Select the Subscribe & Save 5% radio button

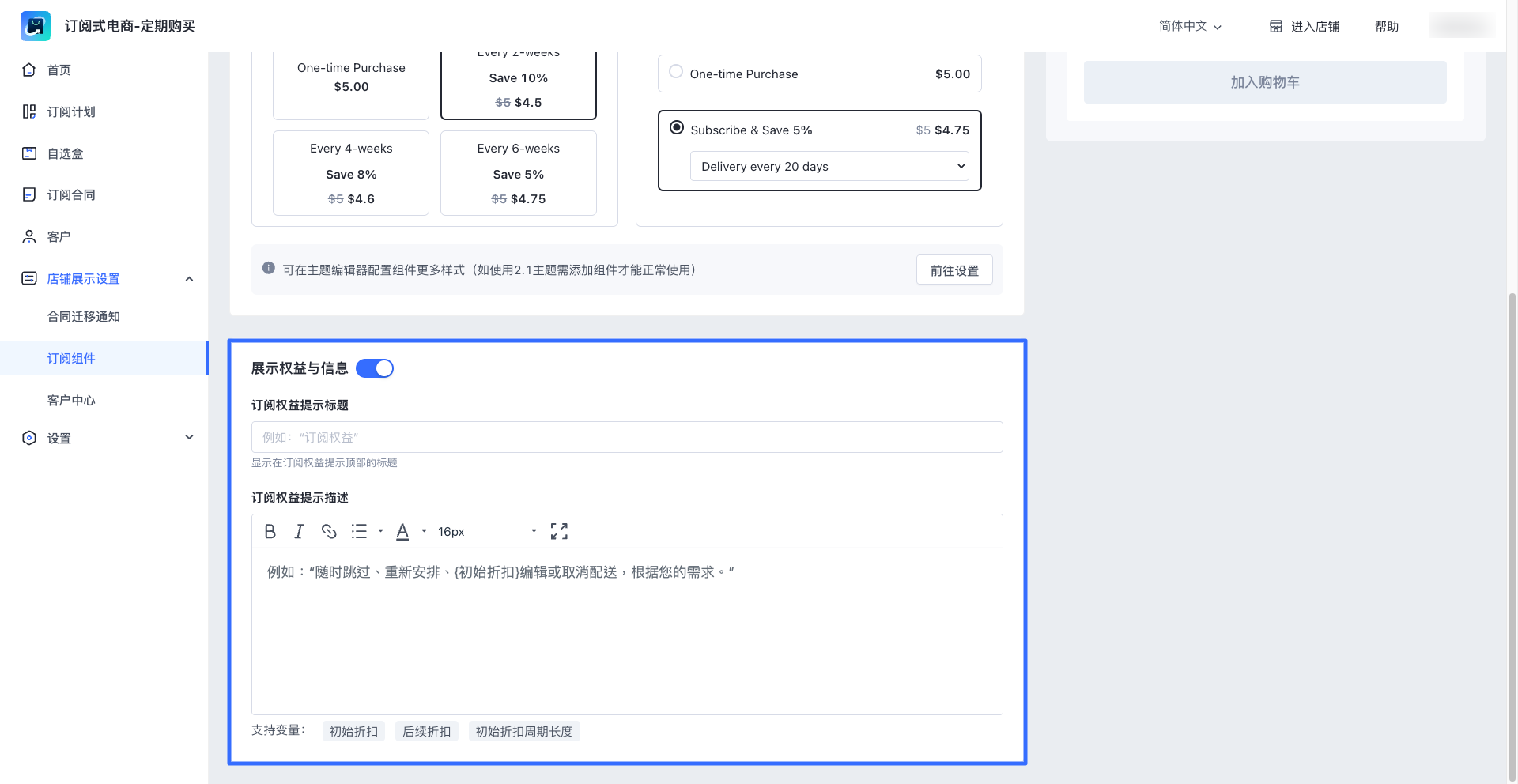677,128
